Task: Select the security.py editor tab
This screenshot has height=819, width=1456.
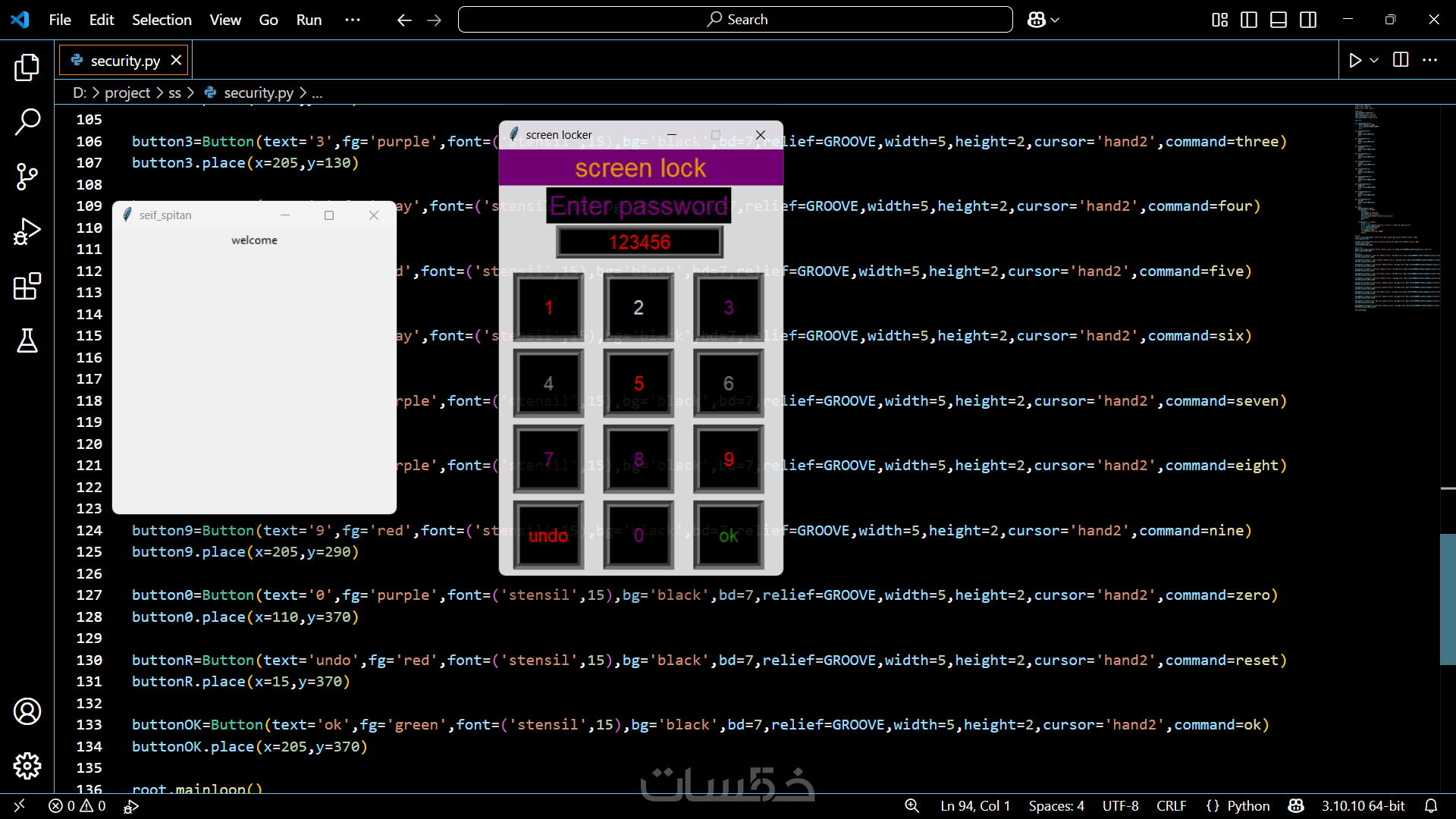Action: coord(124,61)
